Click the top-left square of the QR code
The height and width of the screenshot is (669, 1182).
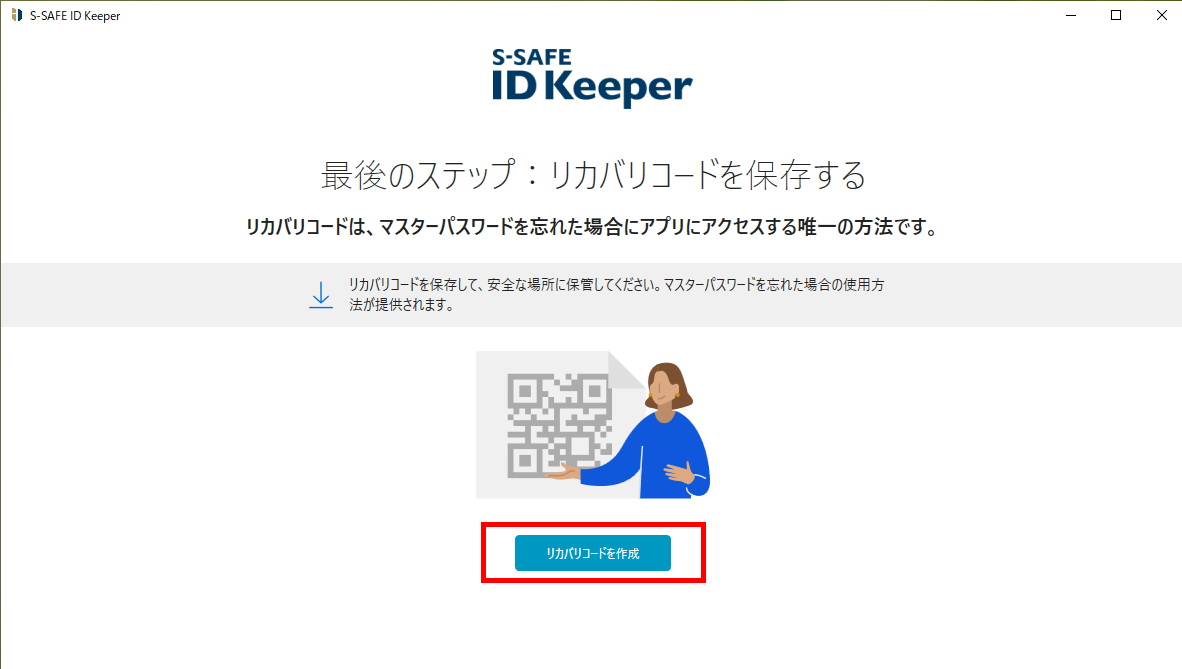pyautogui.click(x=525, y=391)
